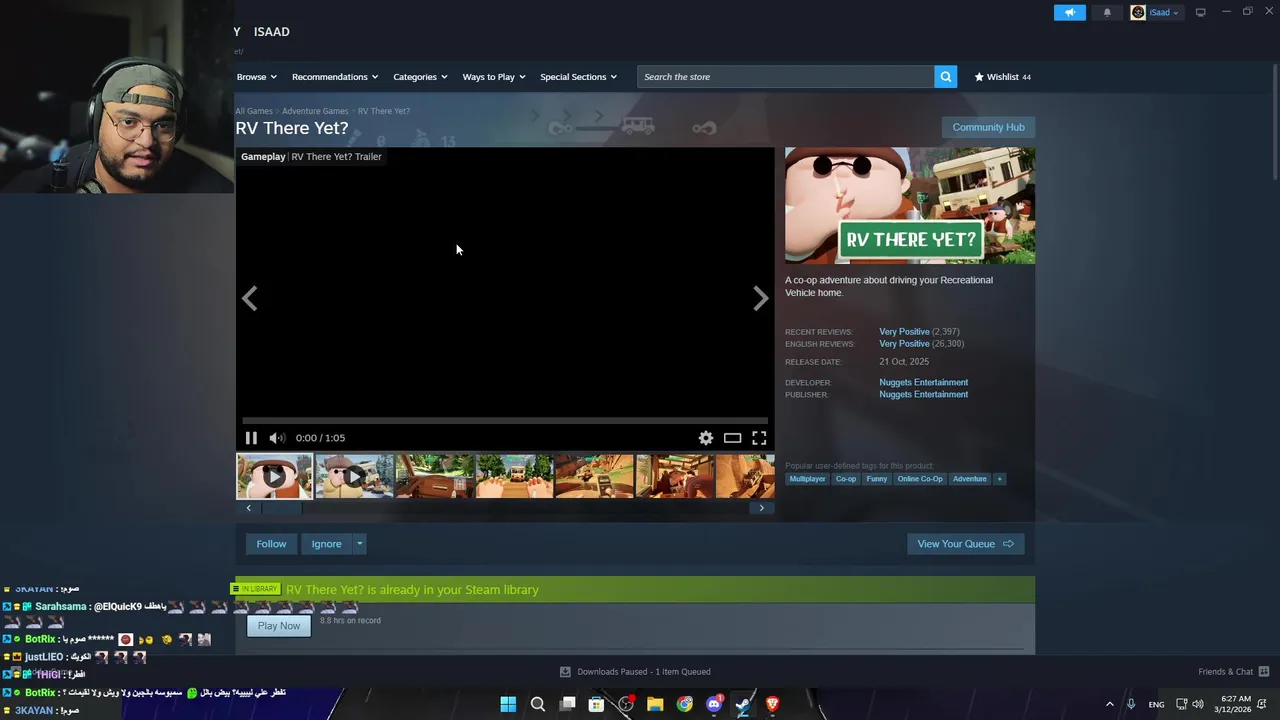Viewport: 1280px width, 720px height.
Task: Focus the Search the store field
Action: tap(786, 77)
